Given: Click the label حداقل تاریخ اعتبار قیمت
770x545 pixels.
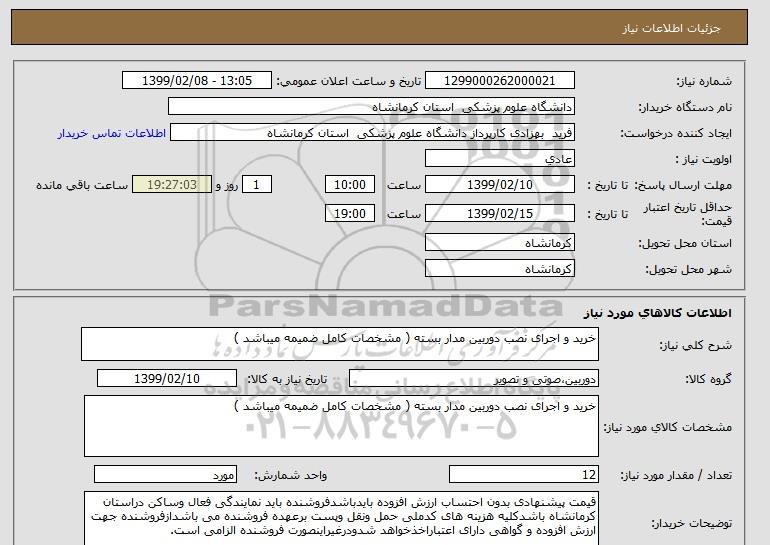Looking at the screenshot, I should (688, 214).
